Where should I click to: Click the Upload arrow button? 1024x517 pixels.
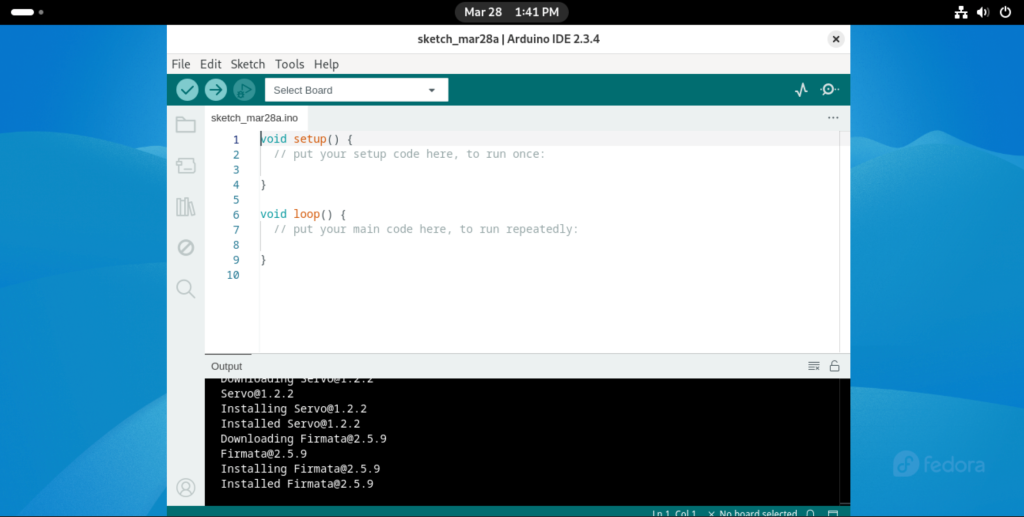216,90
